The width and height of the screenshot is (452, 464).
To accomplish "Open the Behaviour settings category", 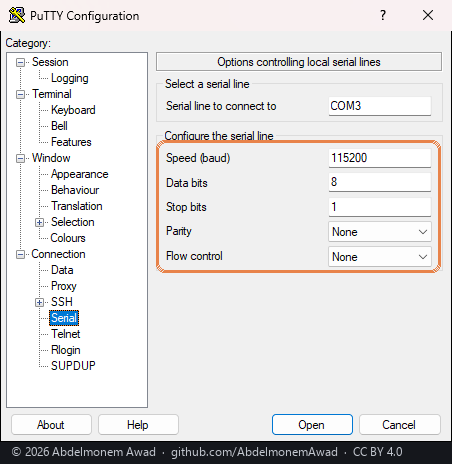I will pos(75,190).
